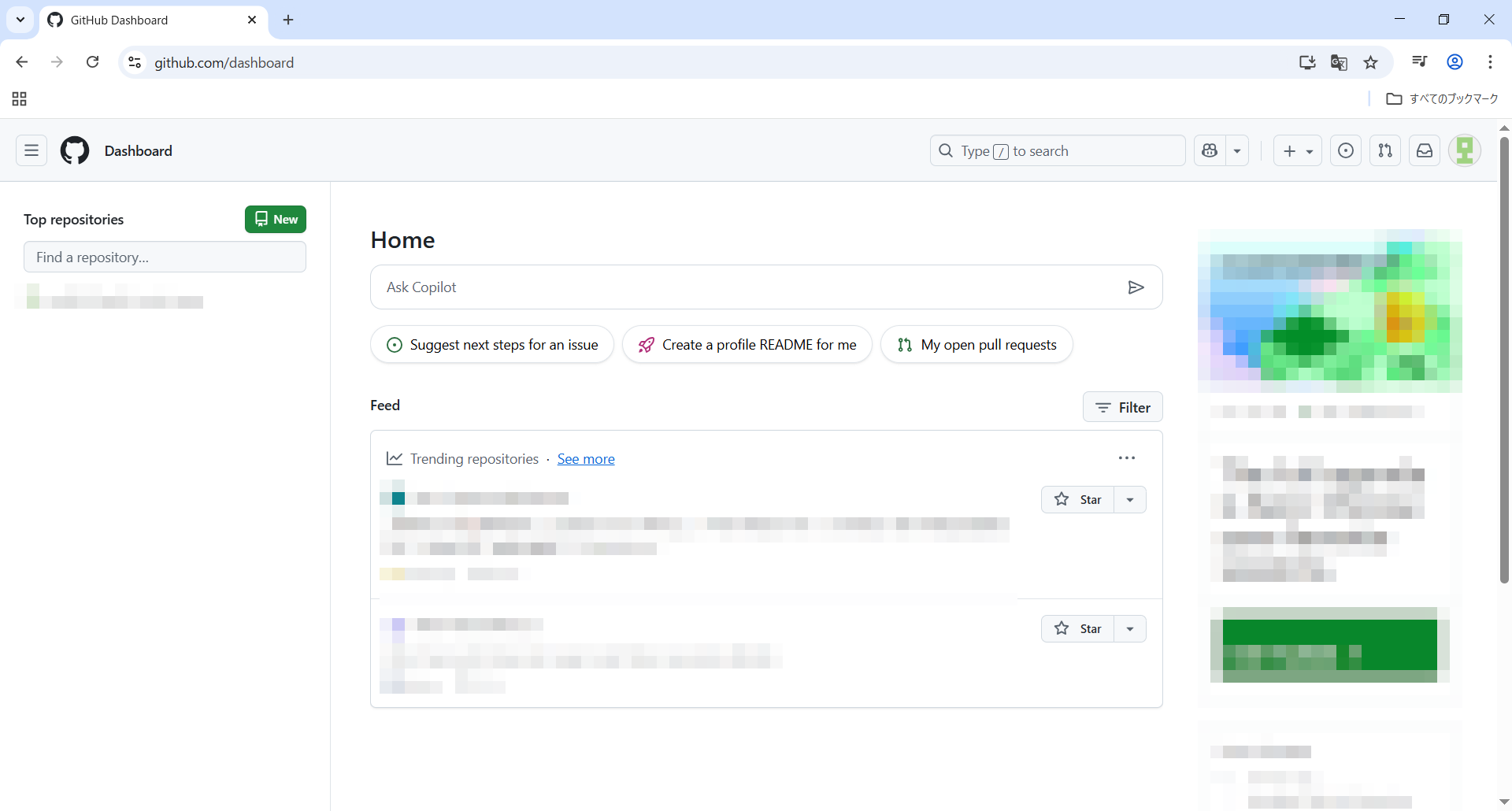Image resolution: width=1512 pixels, height=811 pixels.
Task: Focus the Find a repository field
Action: coord(165,257)
